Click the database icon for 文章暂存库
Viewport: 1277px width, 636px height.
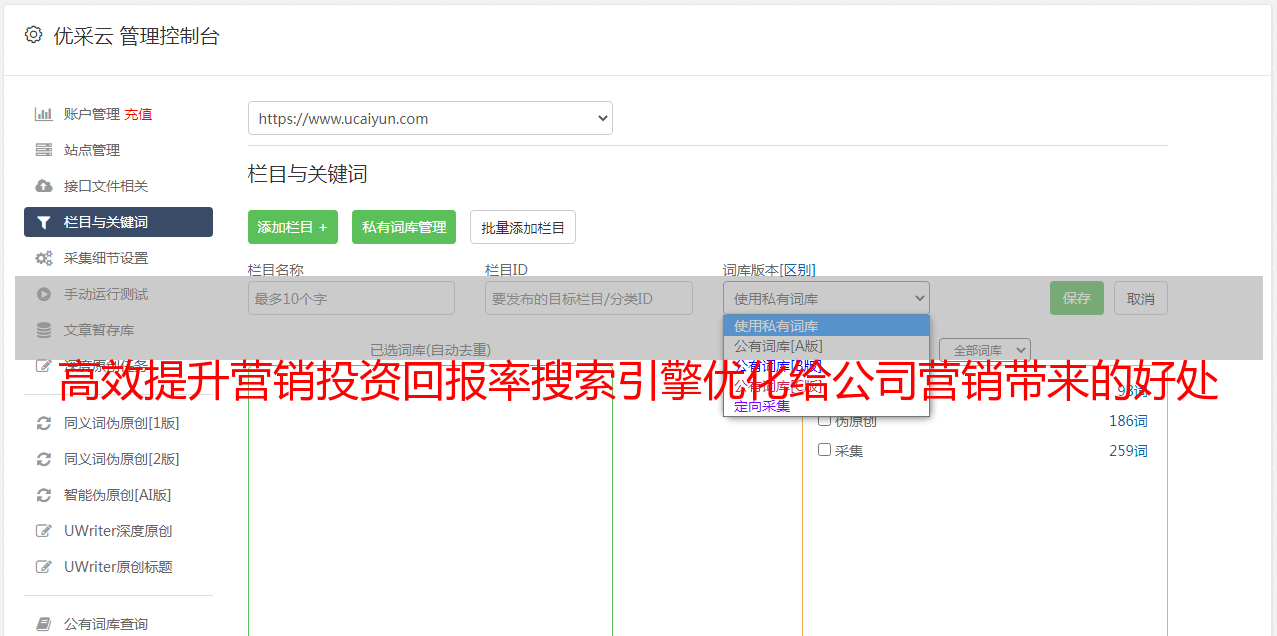44,330
